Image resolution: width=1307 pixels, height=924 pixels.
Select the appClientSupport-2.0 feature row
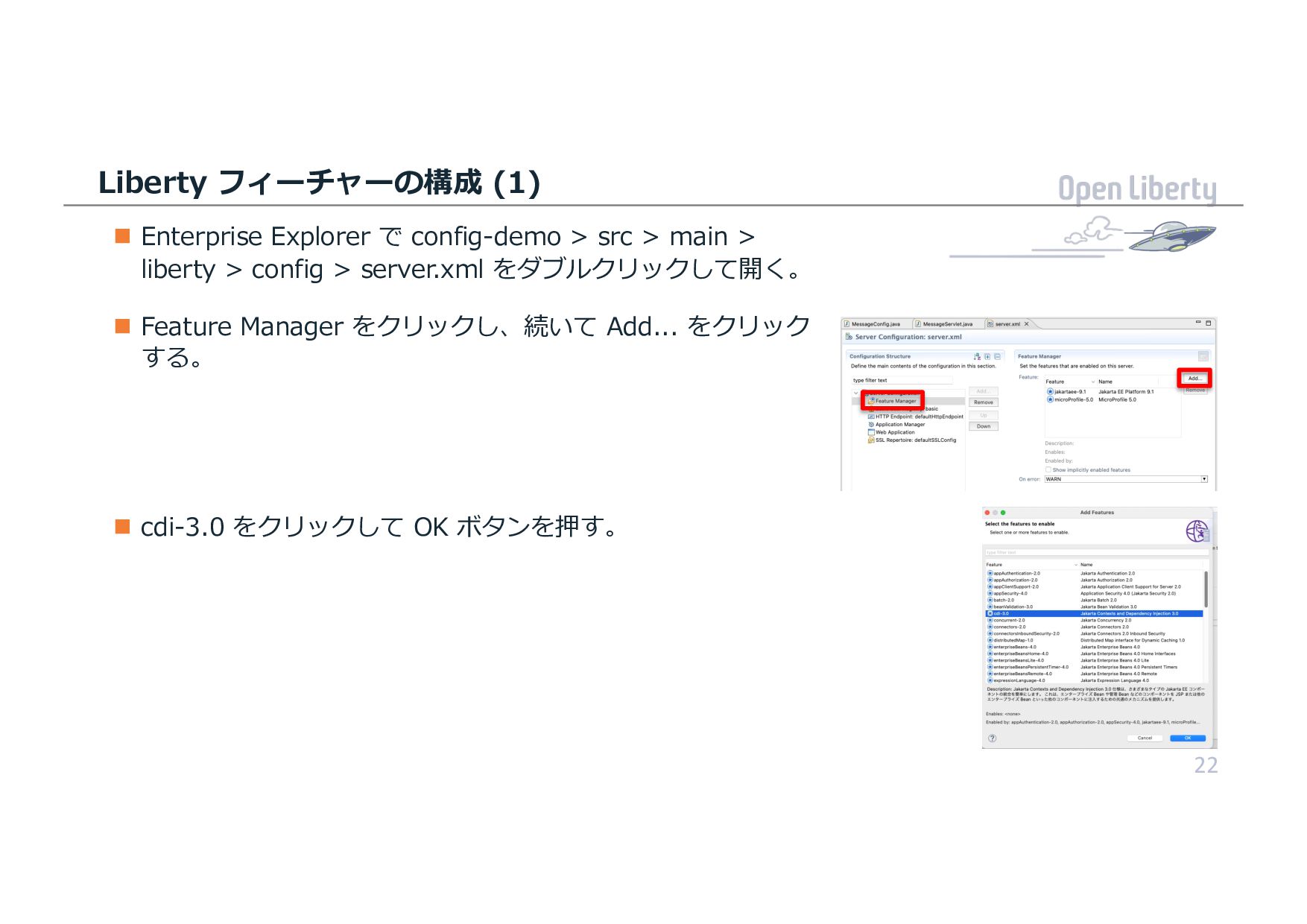click(1095, 586)
